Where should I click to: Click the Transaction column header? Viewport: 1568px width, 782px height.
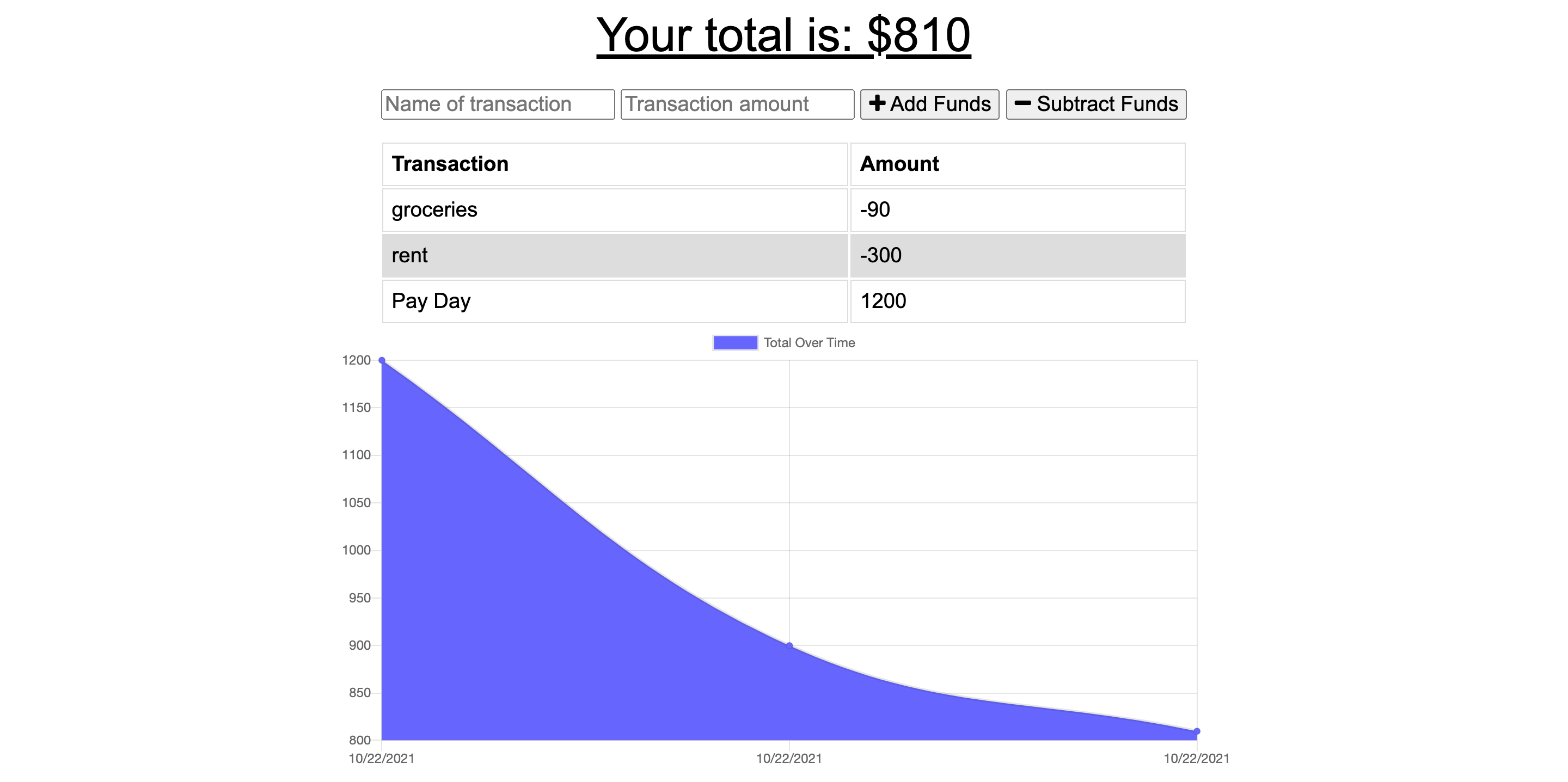point(450,164)
